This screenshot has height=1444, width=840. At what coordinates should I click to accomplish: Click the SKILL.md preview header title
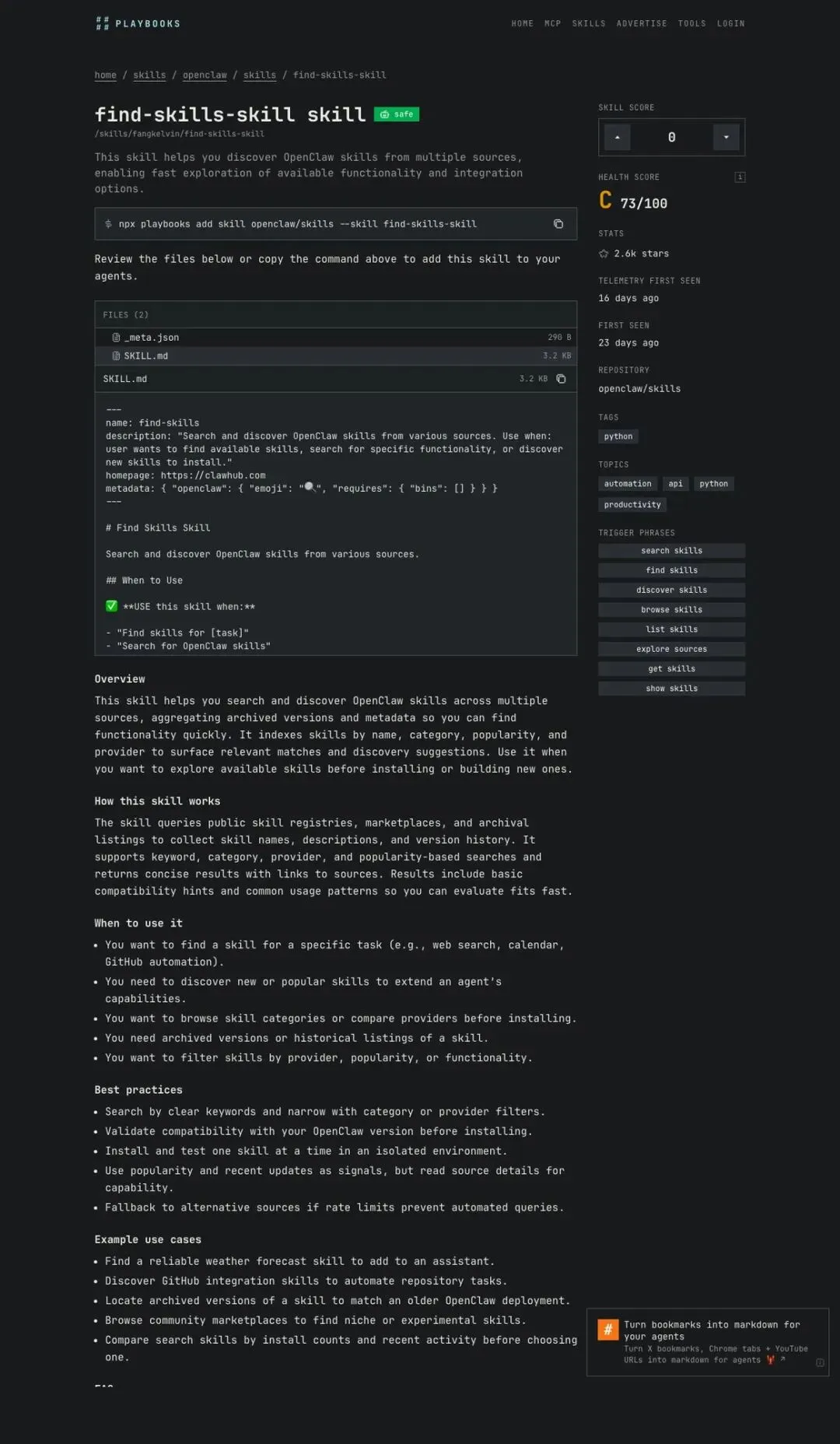tap(125, 379)
